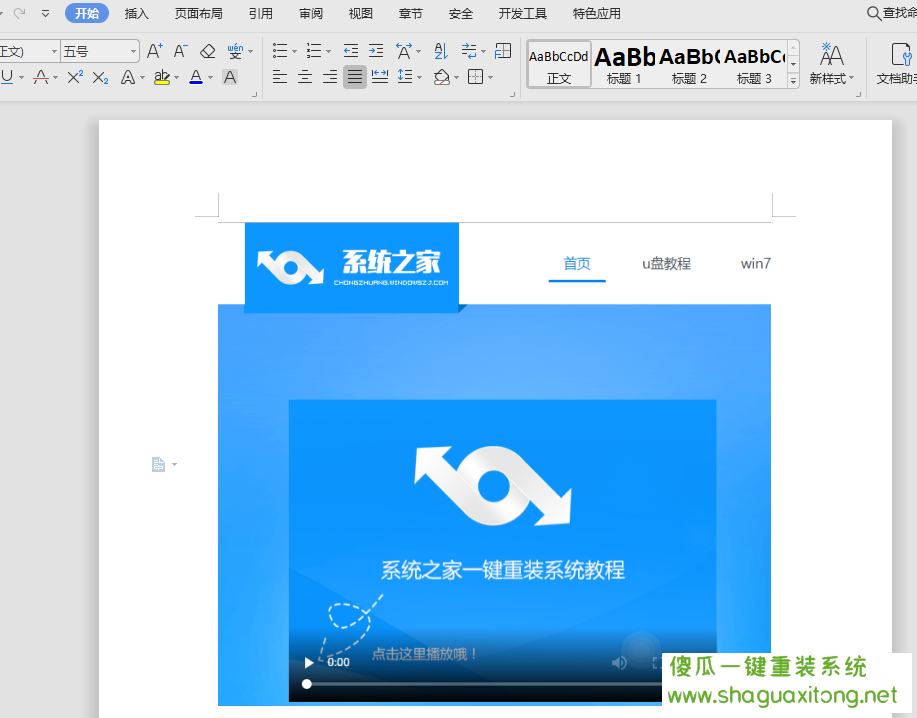
Task: Set paragraph to center alignment
Action: (x=305, y=77)
